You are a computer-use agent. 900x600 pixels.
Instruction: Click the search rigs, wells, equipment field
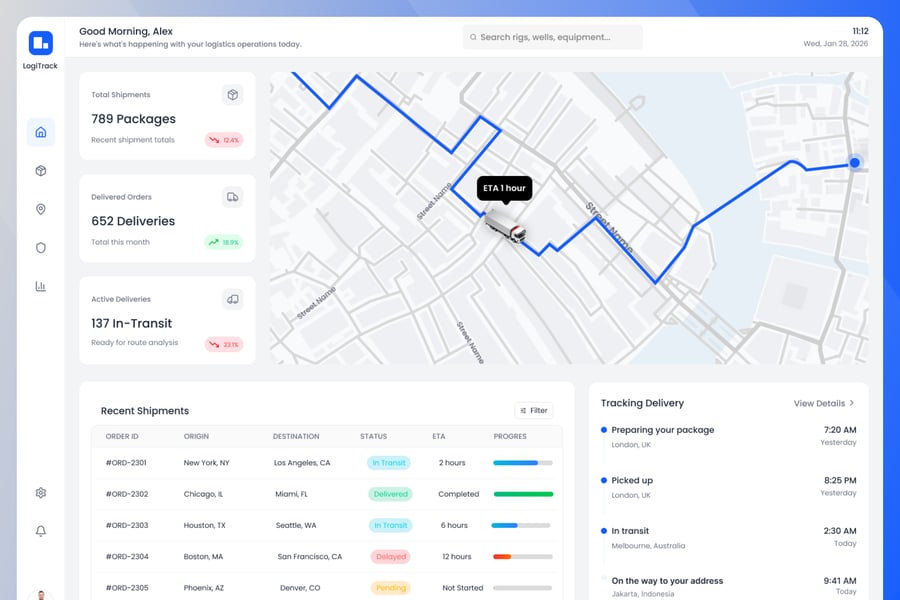click(552, 37)
